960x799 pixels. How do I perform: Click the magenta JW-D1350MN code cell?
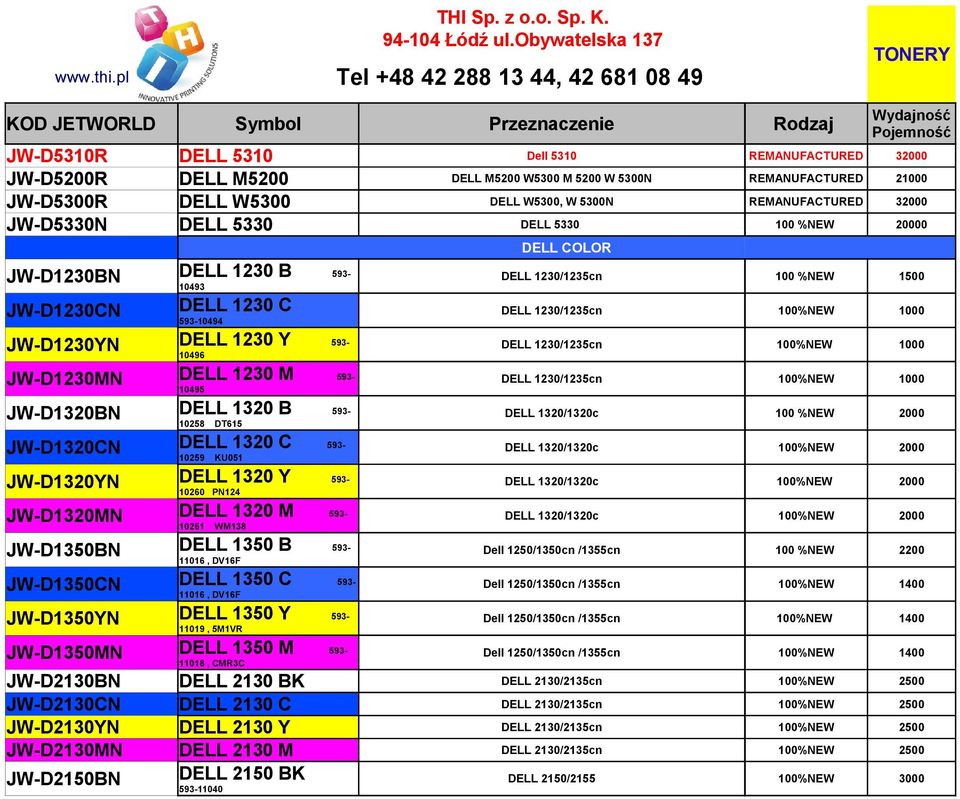91,653
